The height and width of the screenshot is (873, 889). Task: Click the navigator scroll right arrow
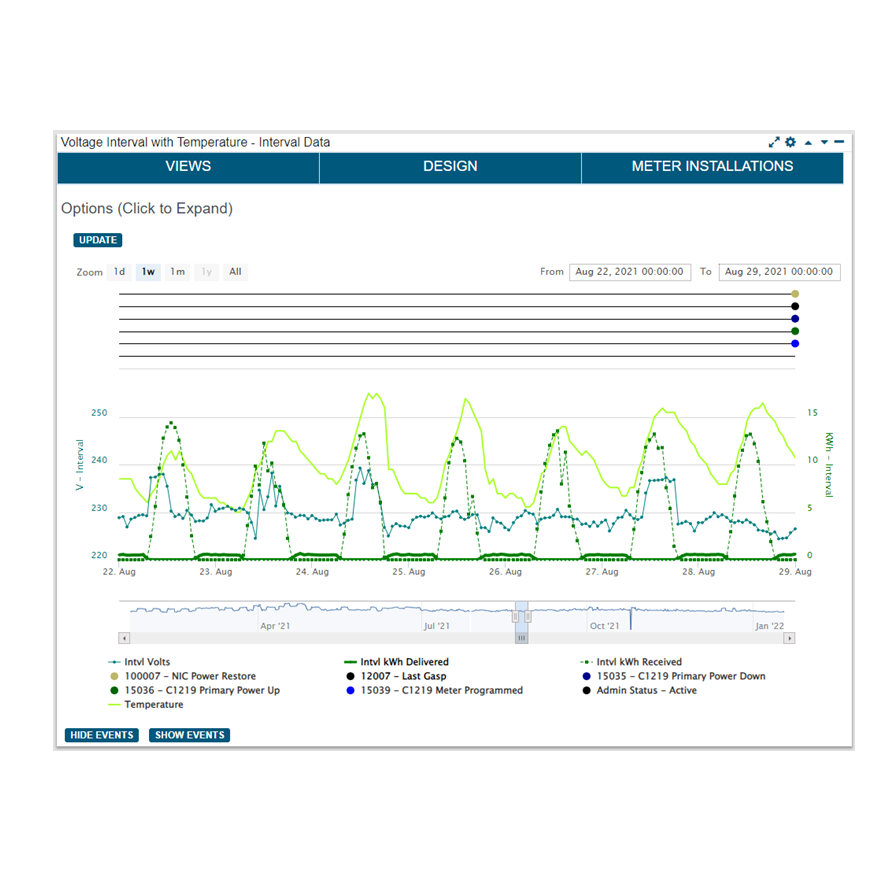tap(790, 638)
